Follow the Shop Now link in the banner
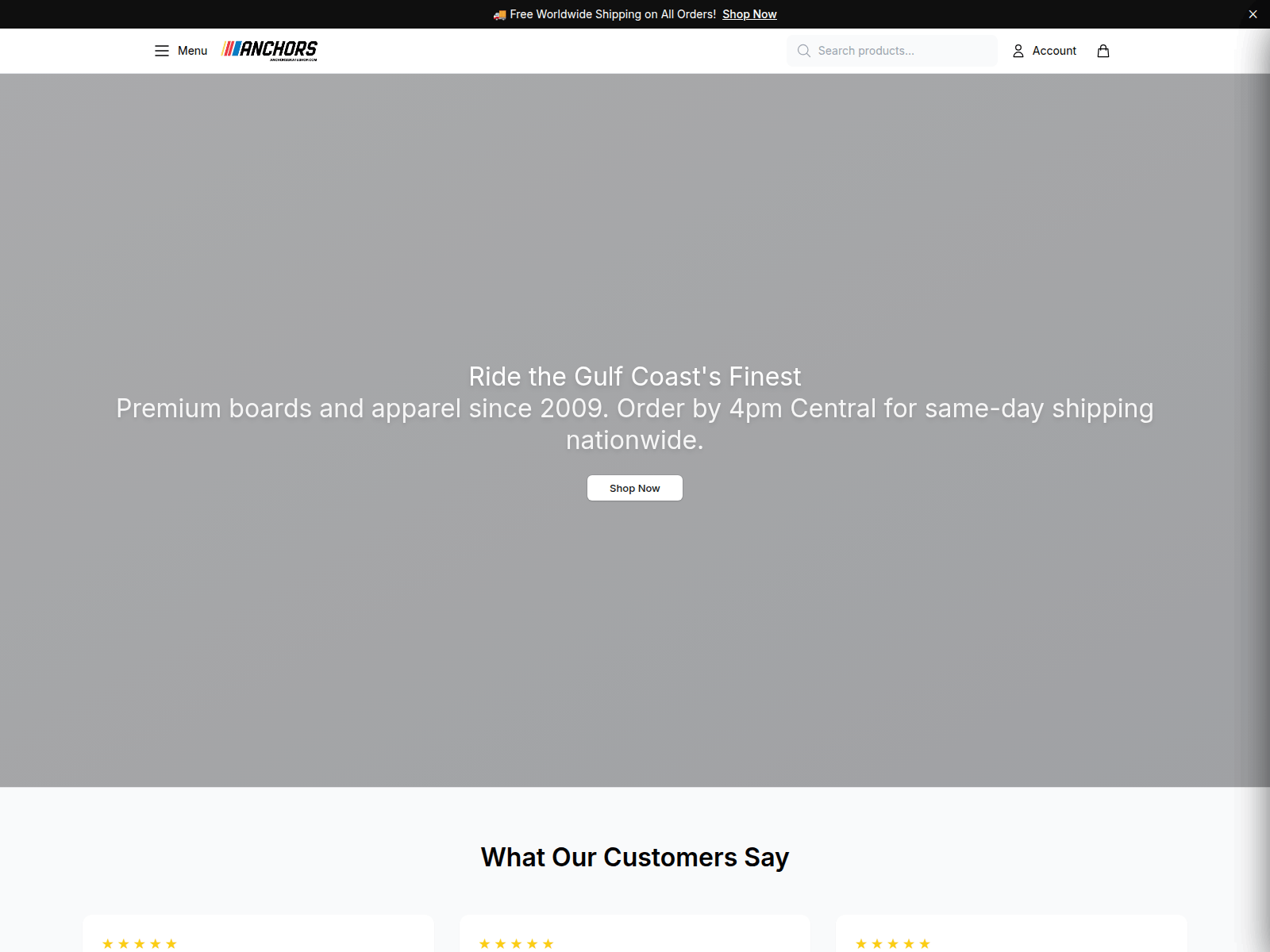Image resolution: width=1270 pixels, height=952 pixels. (749, 14)
